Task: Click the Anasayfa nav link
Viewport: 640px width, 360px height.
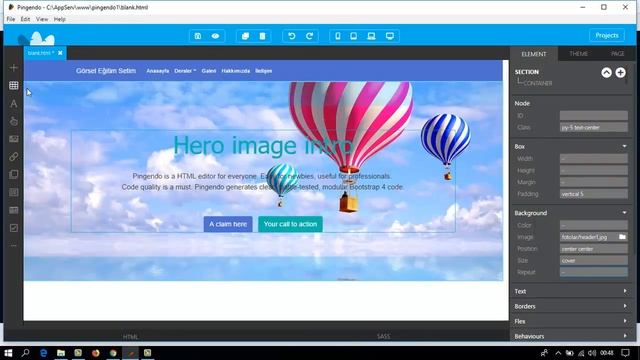Action: (158, 71)
